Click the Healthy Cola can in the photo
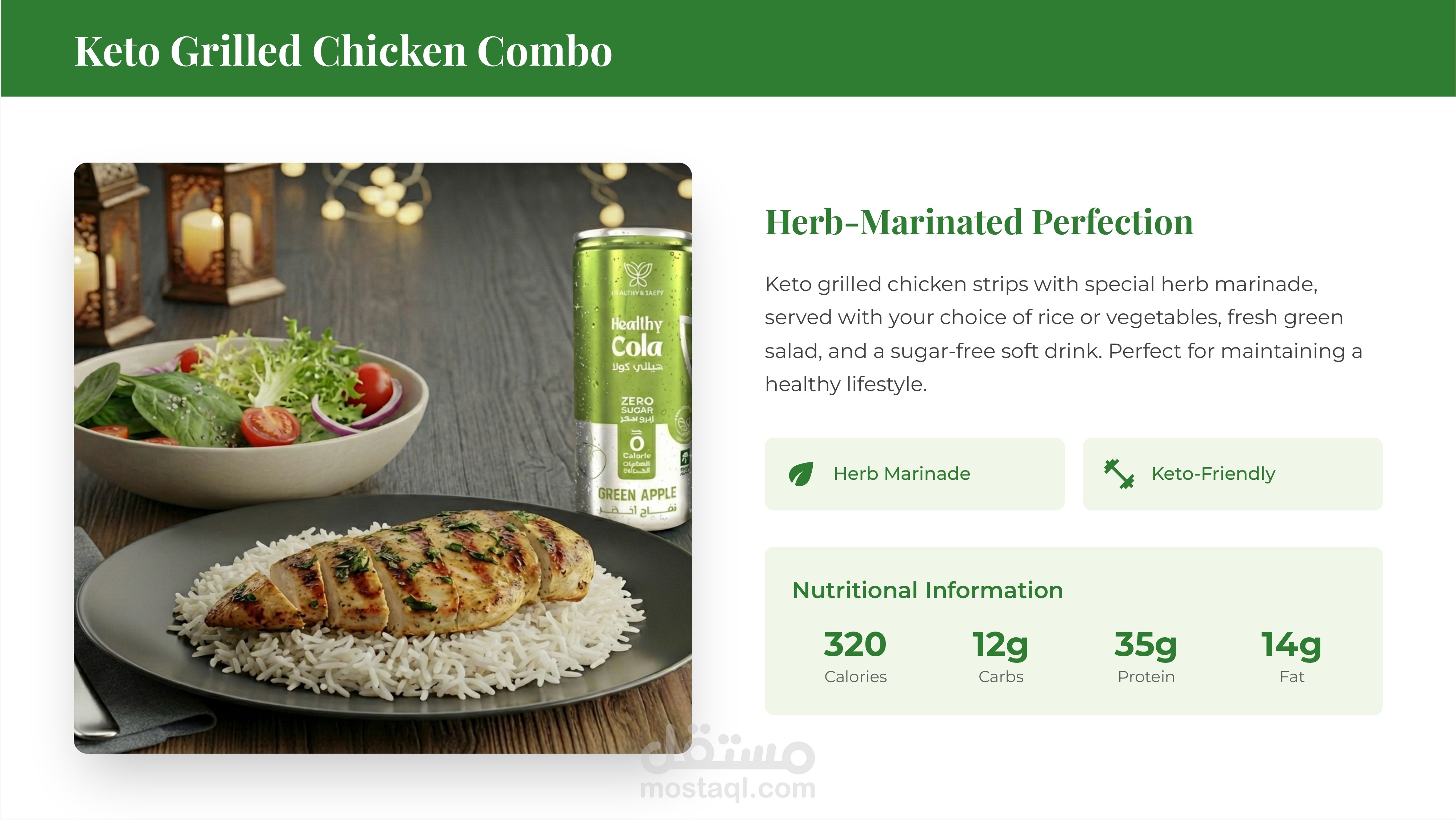This screenshot has height=820, width=1456. (632, 379)
